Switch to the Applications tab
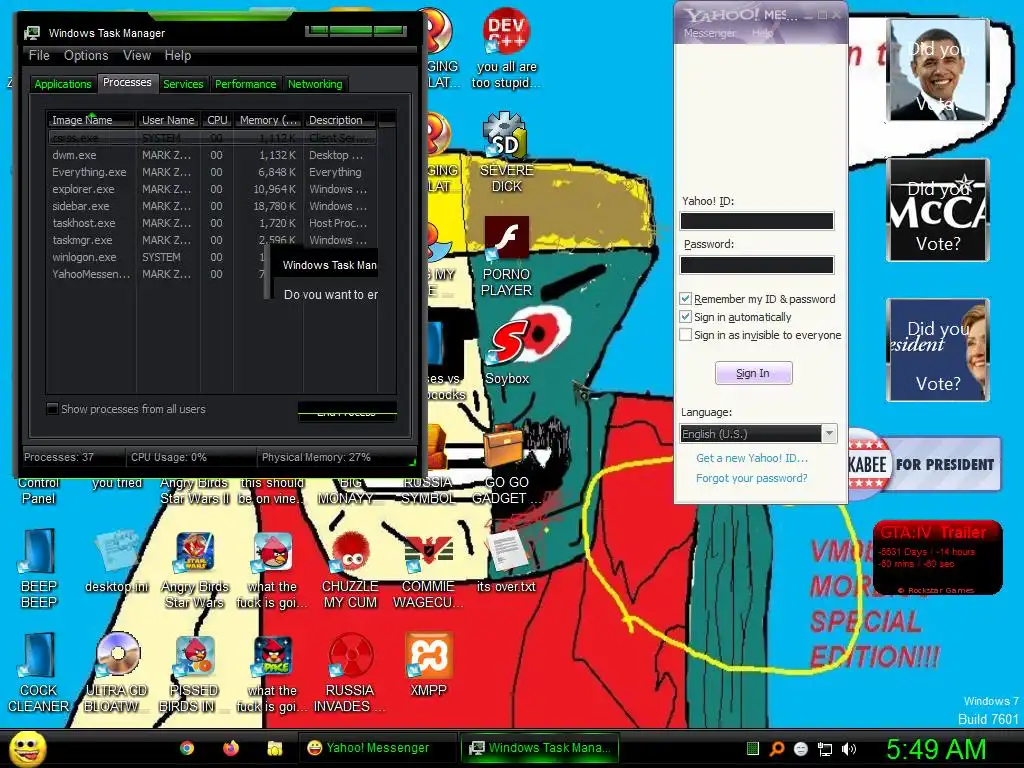Screen dimensions: 1024x768 coord(63,84)
